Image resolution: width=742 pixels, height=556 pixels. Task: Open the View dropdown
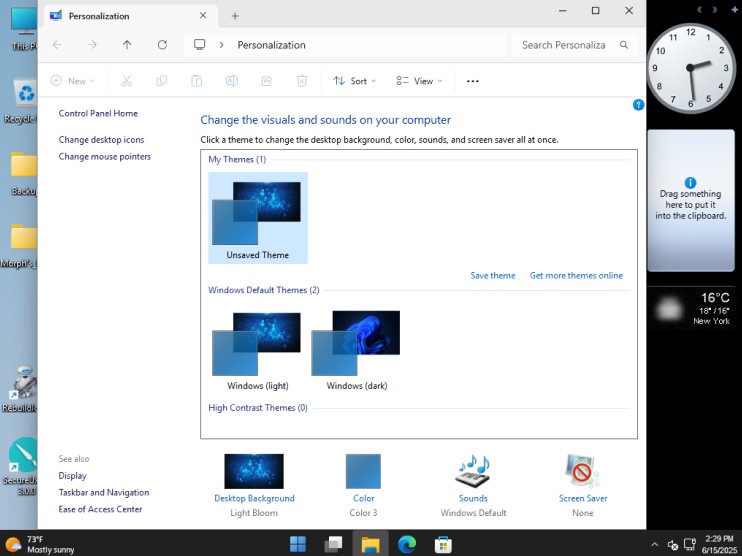(x=419, y=81)
